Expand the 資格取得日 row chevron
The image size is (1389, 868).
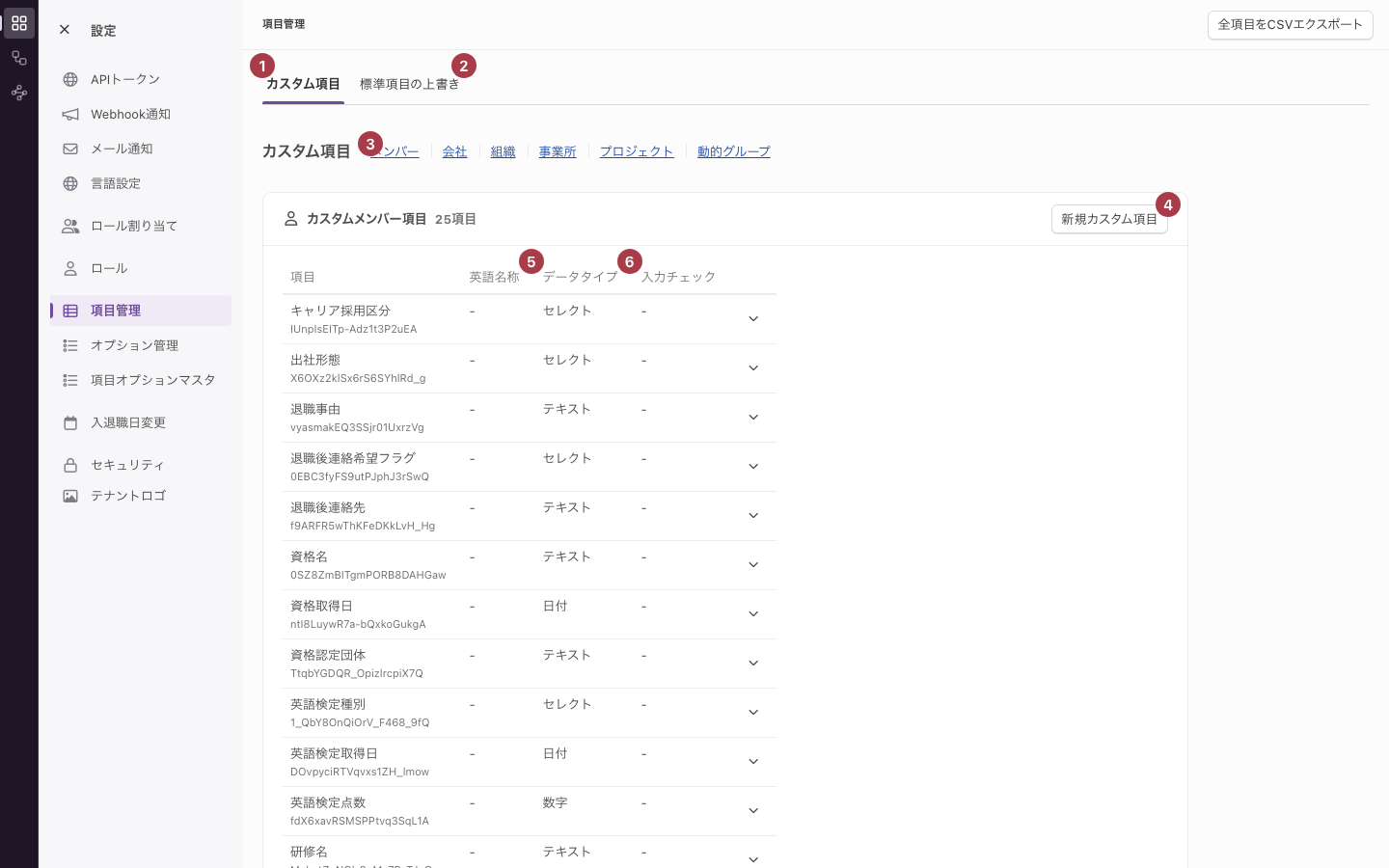(x=753, y=614)
